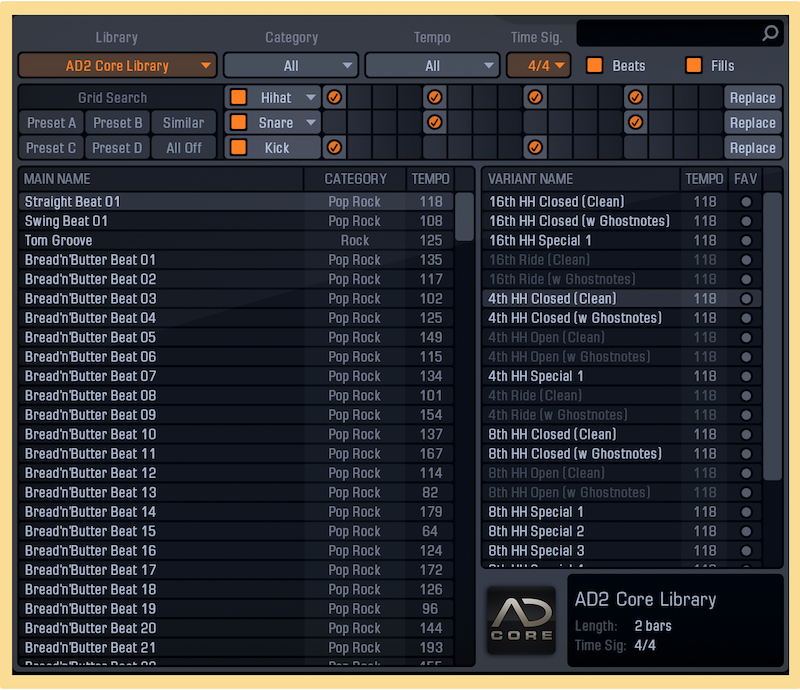Sort by VARIANT NAME column header
The height and width of the screenshot is (690, 800).
581,179
